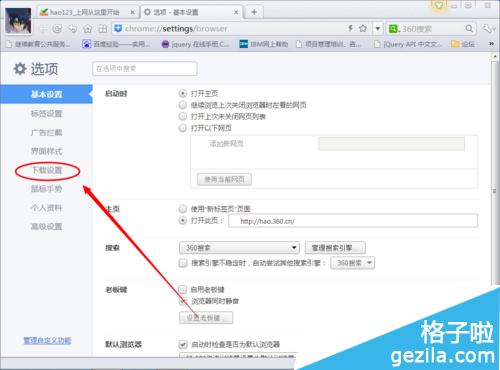Click the 选项 gear icon
Image resolution: width=500 pixels, height=370 pixels.
(x=20, y=69)
